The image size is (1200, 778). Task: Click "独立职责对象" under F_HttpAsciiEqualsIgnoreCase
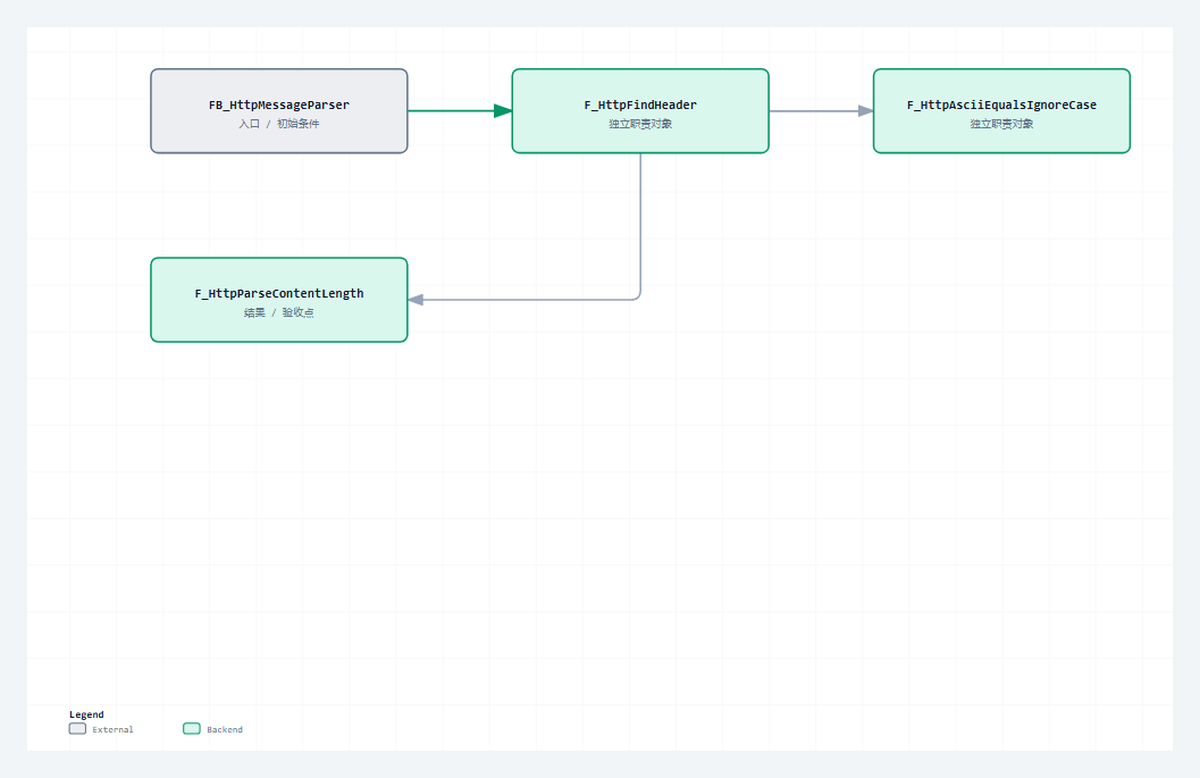point(1001,124)
